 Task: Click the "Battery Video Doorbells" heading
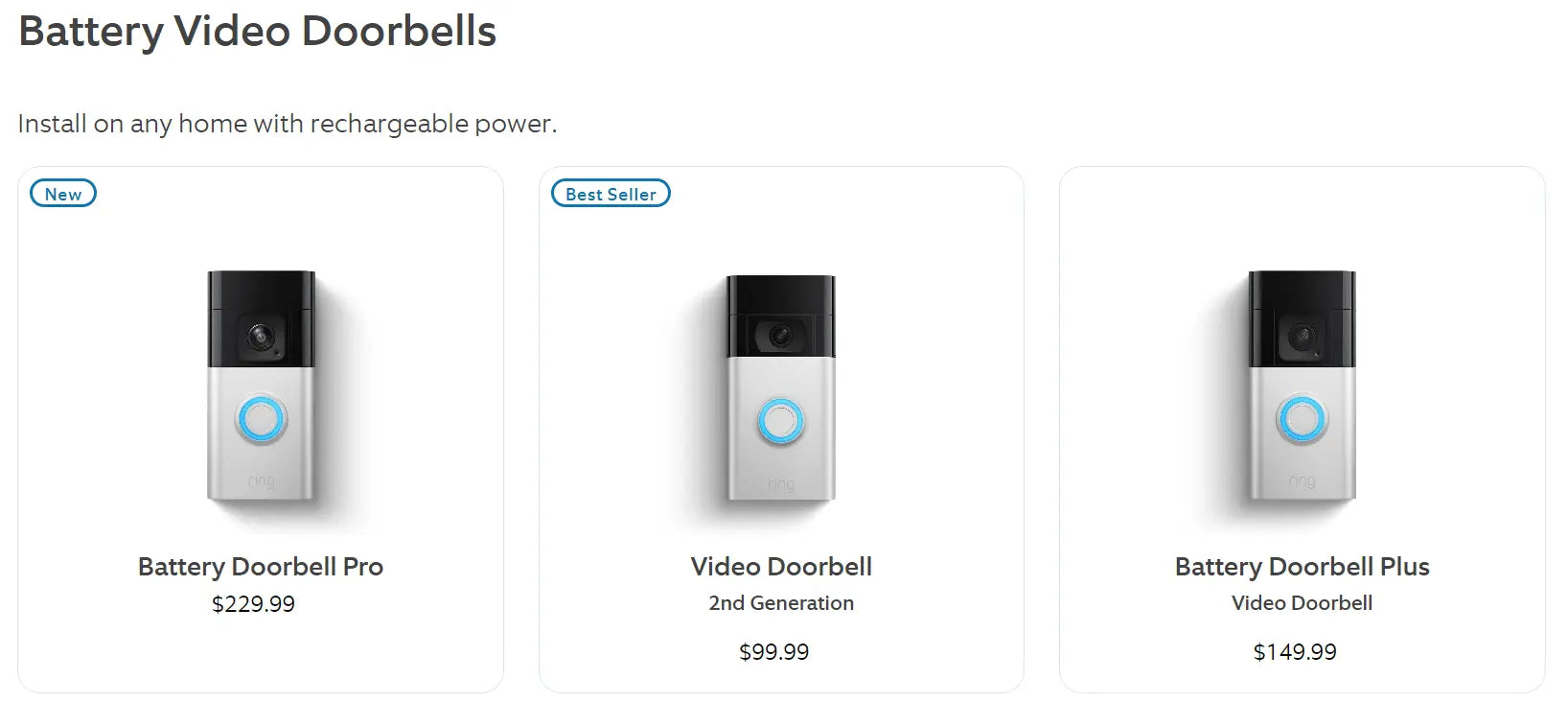click(x=257, y=32)
